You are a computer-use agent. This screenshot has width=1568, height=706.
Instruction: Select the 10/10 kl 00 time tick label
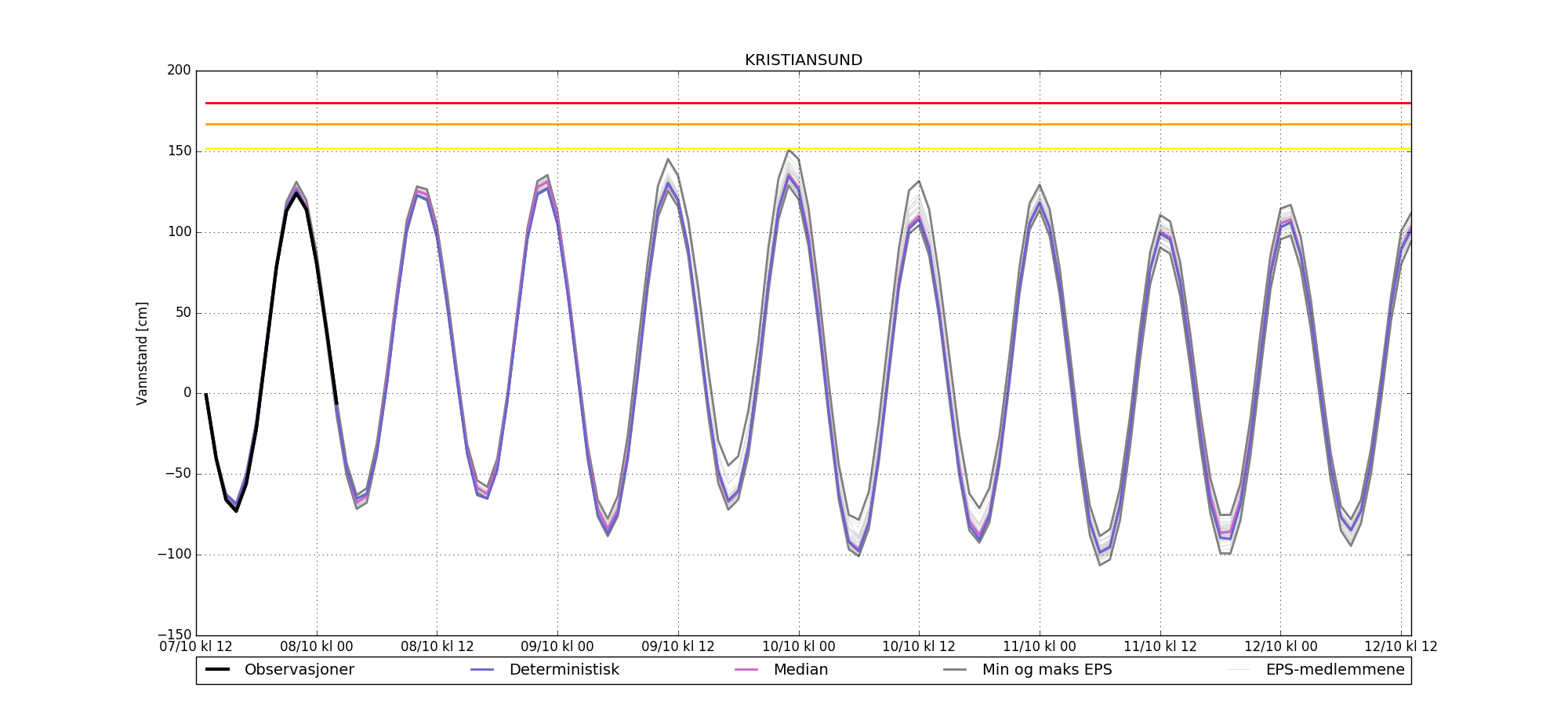tap(799, 647)
